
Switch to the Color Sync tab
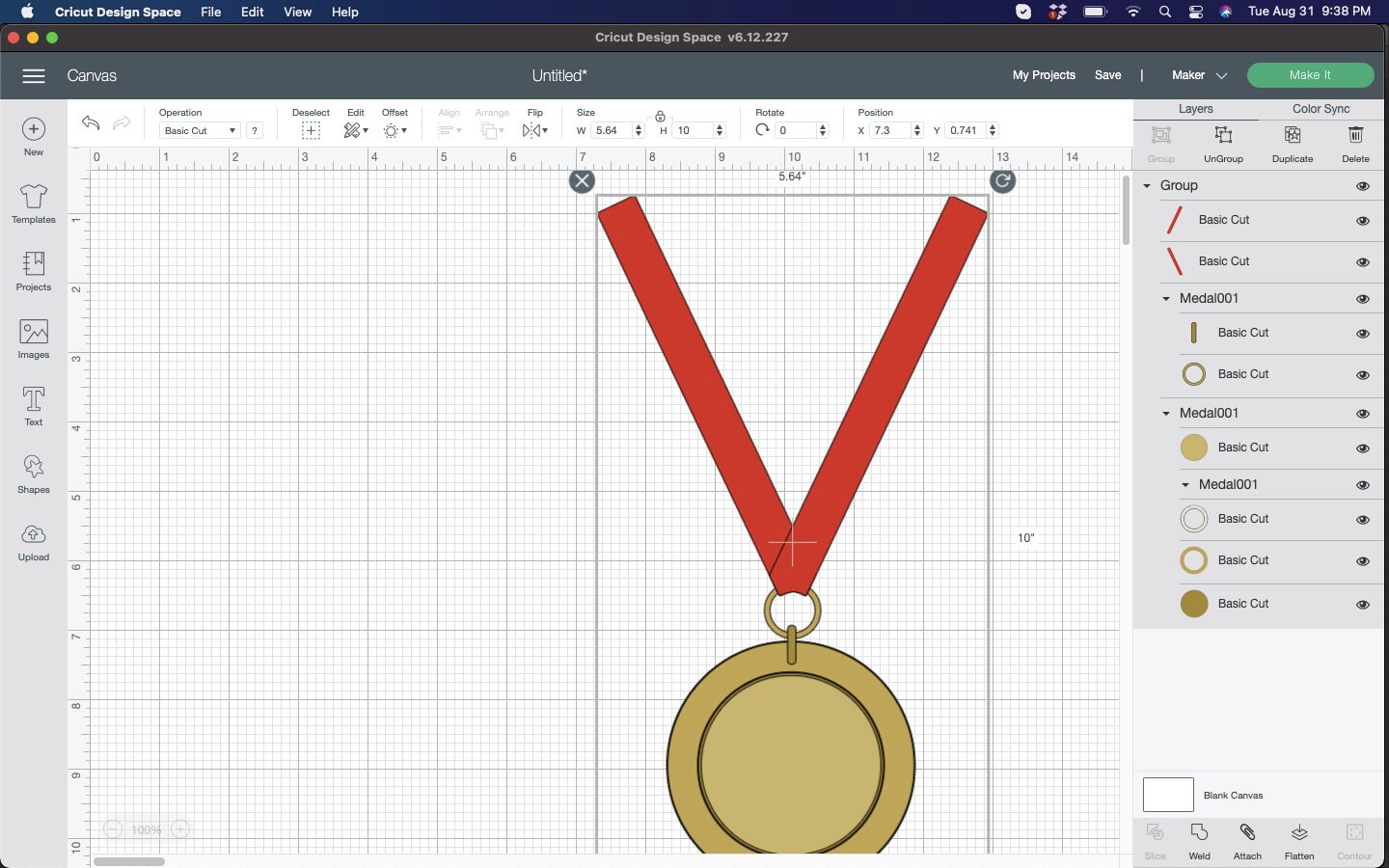[x=1321, y=109]
